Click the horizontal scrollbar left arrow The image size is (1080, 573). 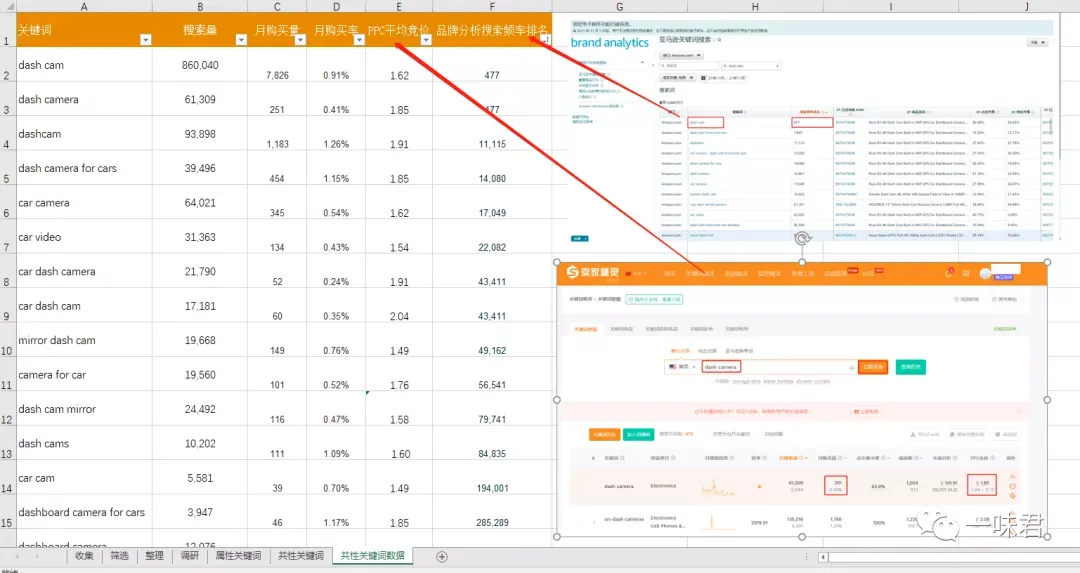(822, 556)
